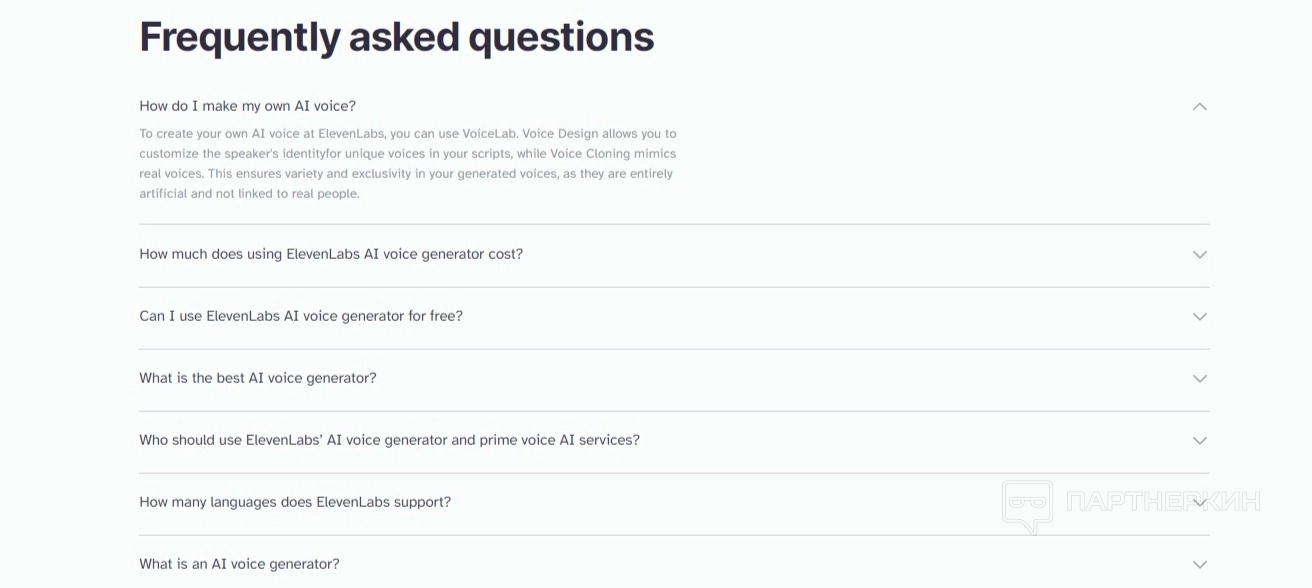Click the word 'VoiceLab' in the answer
This screenshot has width=1312, height=588.
(x=488, y=133)
